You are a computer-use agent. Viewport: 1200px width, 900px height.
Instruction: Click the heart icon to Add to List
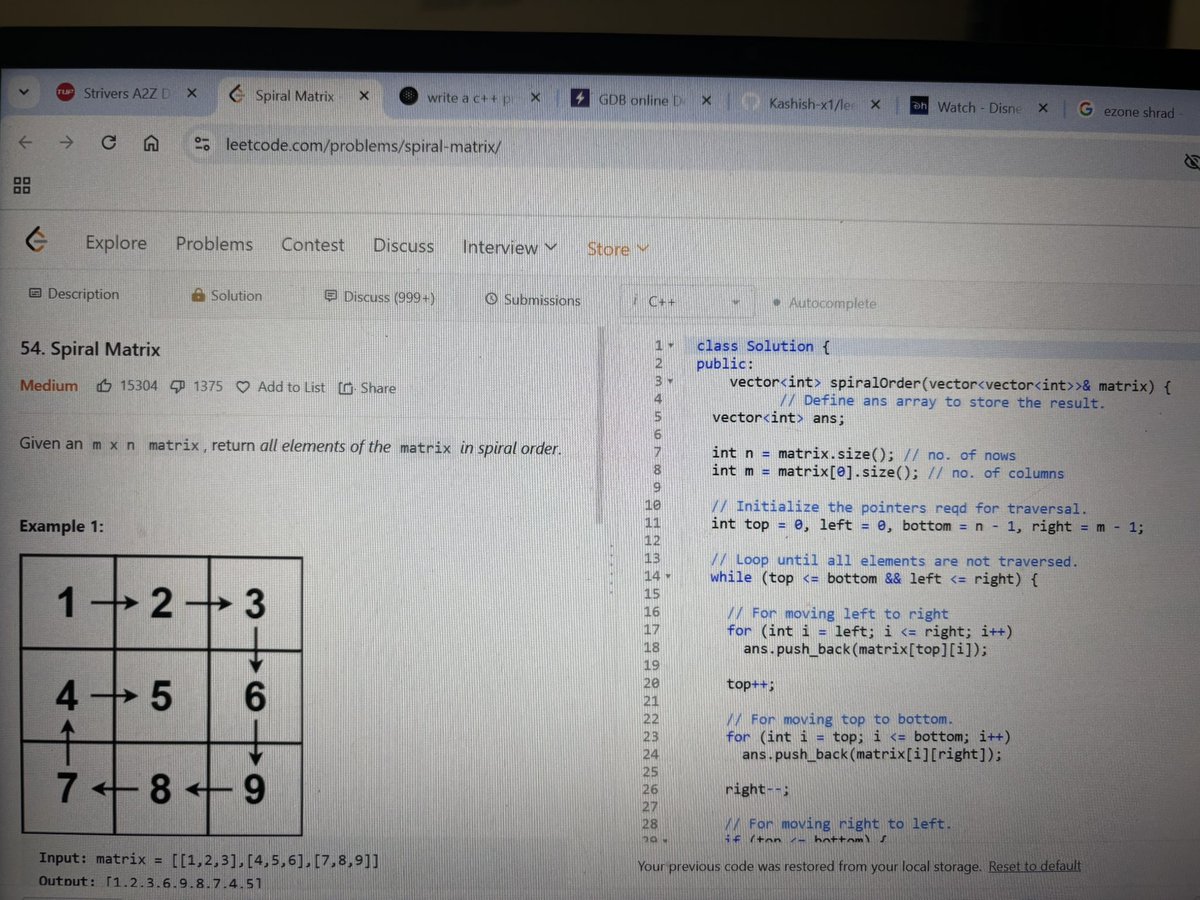tap(243, 387)
